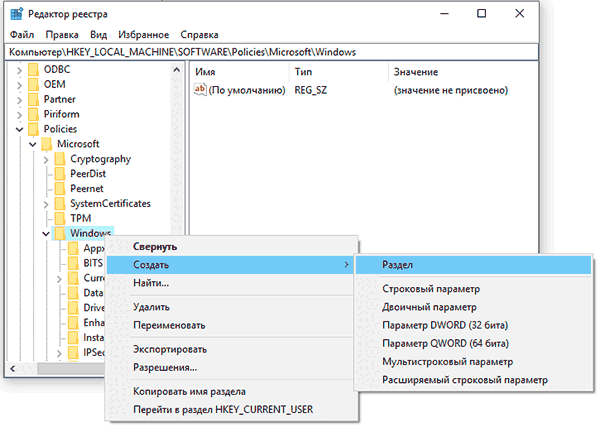Click the PeerDist folder icon

[x=60, y=174]
